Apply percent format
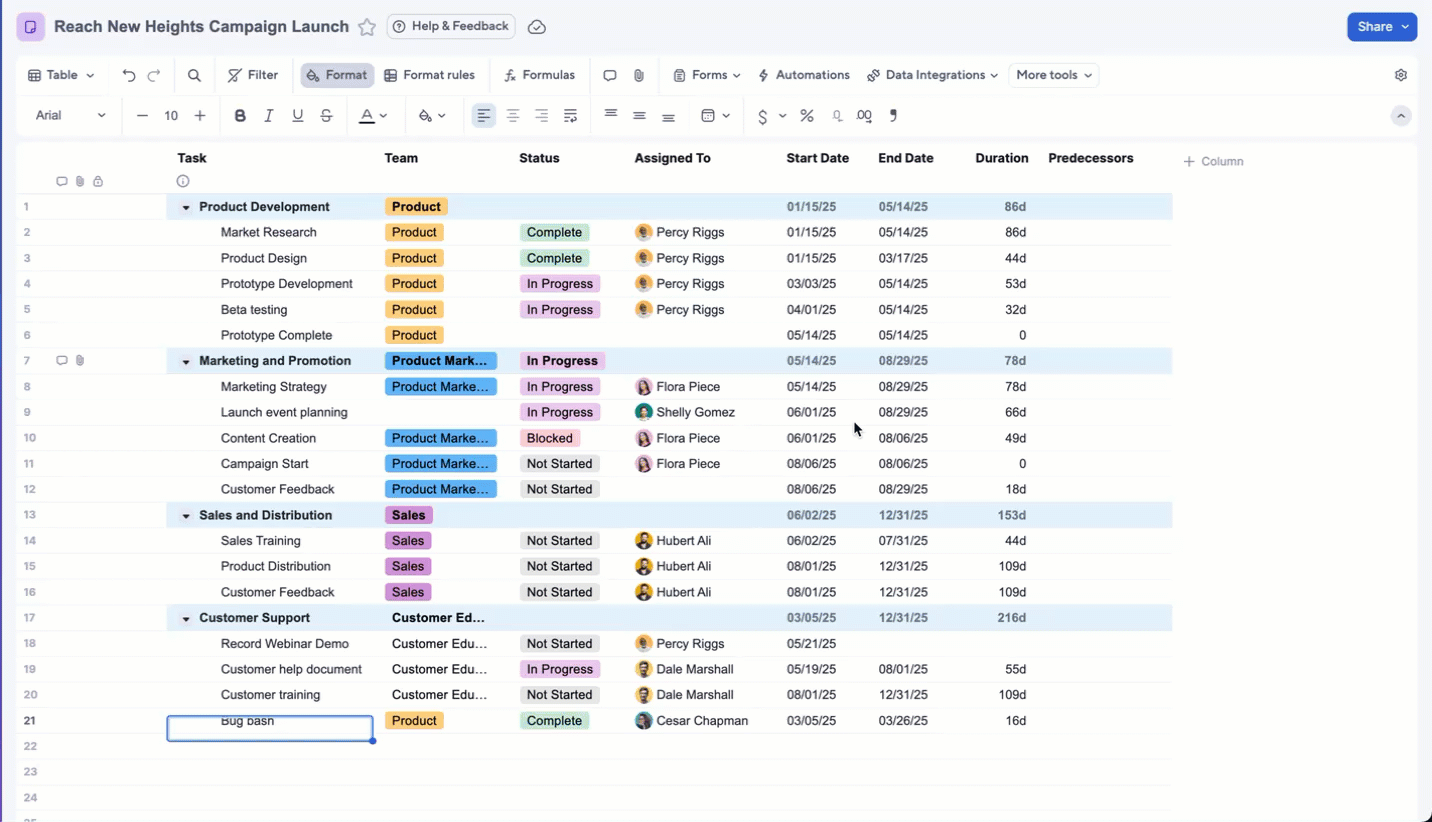Viewport: 1432px width, 822px height. 807,116
